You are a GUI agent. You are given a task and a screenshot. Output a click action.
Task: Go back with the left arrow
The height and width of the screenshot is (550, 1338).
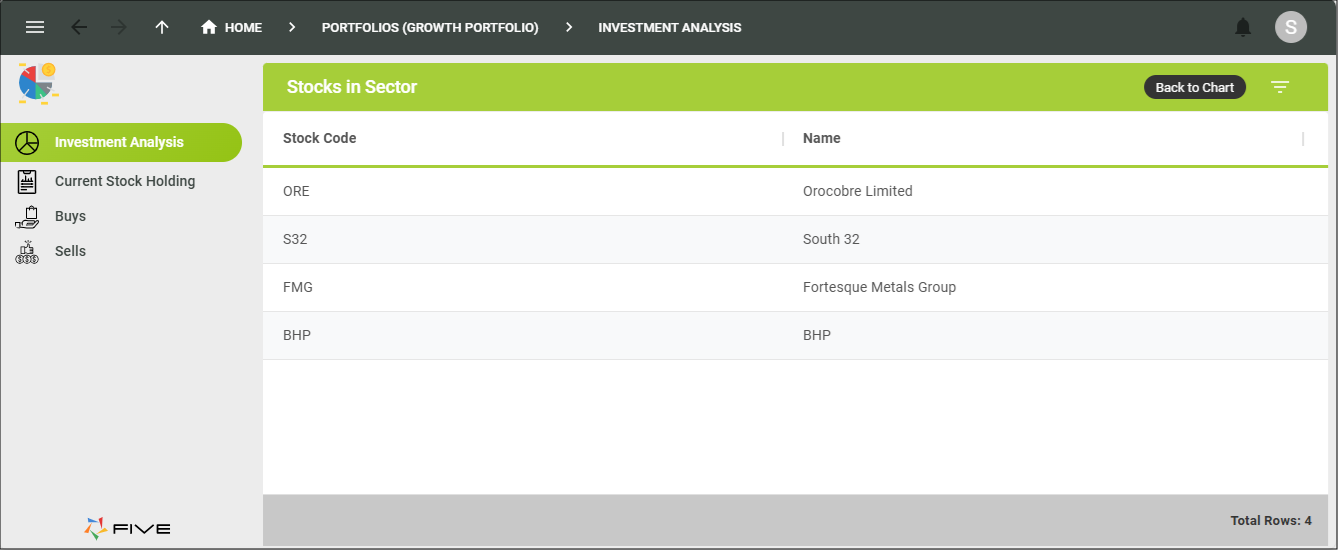[79, 27]
